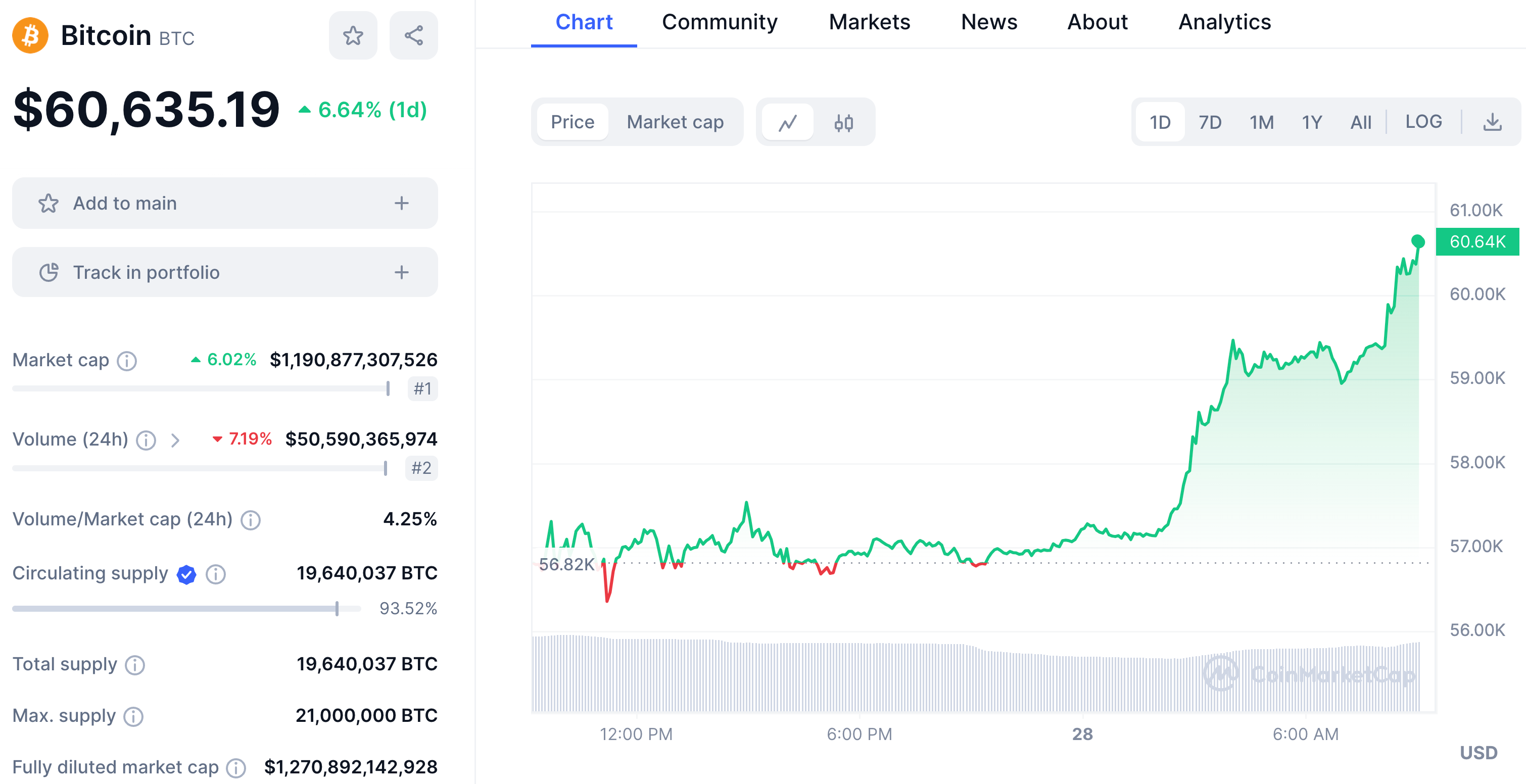The height and width of the screenshot is (784, 1526).
Task: Select Price chart mode
Action: pyautogui.click(x=572, y=122)
